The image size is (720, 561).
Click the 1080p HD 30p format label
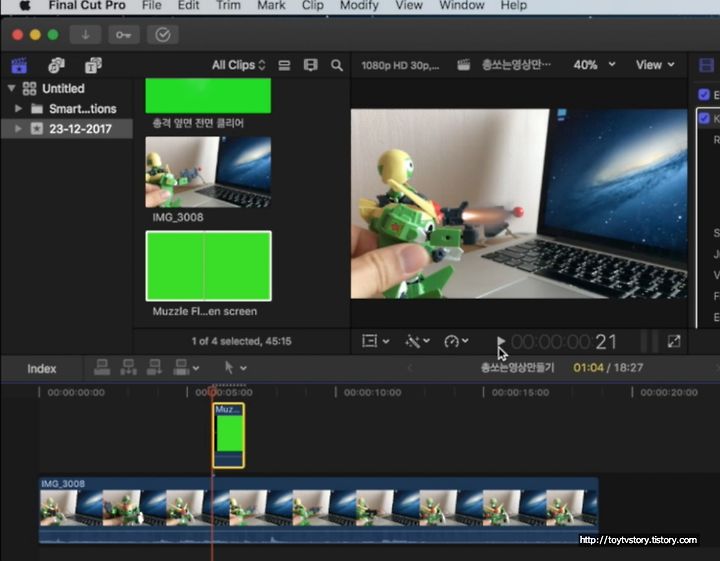400,65
